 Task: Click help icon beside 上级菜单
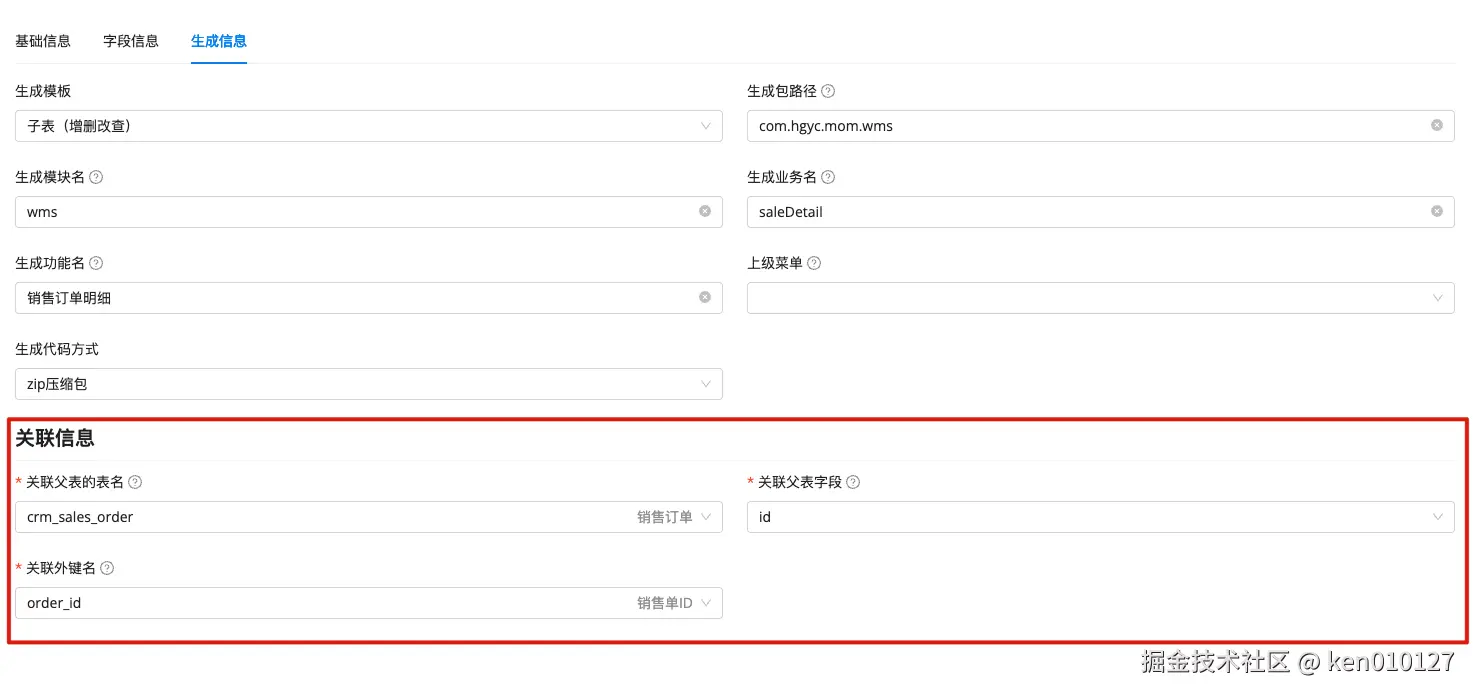(x=814, y=263)
